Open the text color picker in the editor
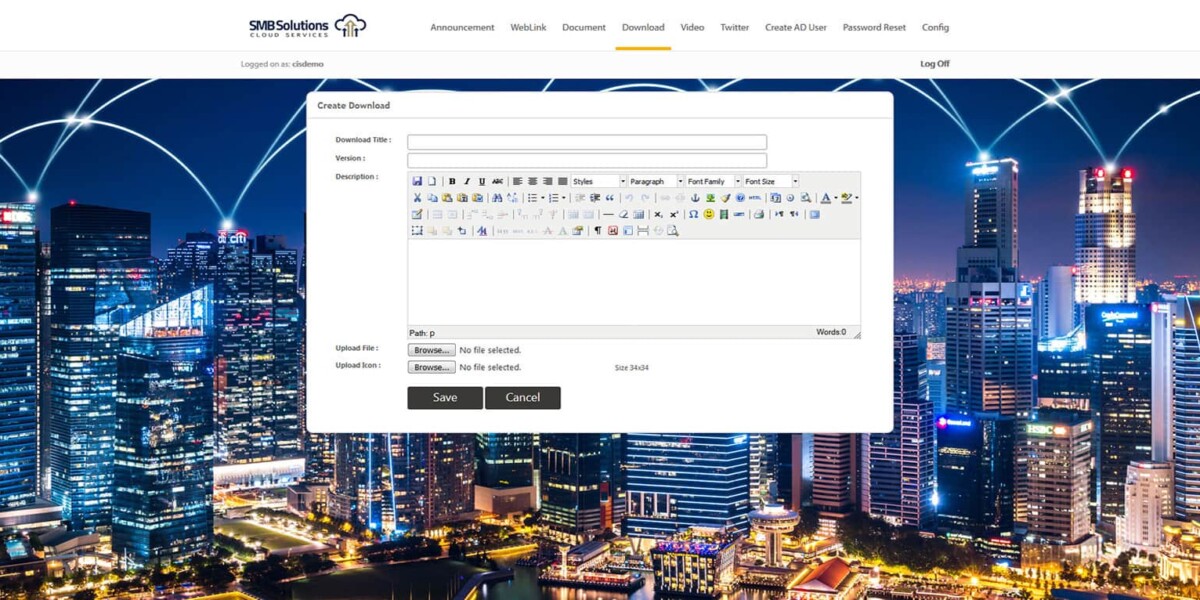 pyautogui.click(x=824, y=197)
